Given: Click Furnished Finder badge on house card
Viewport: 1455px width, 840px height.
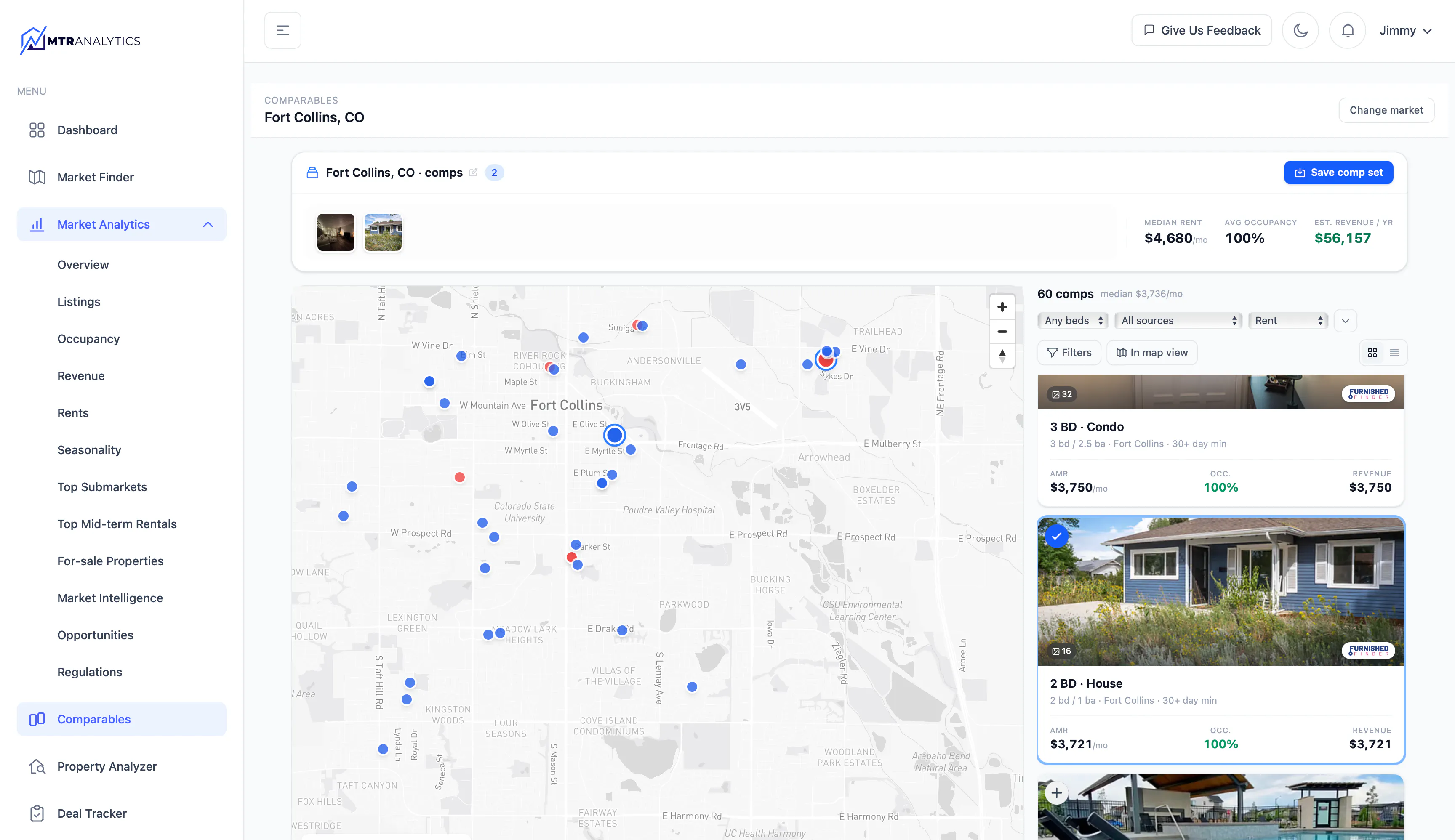Looking at the screenshot, I should [1368, 651].
